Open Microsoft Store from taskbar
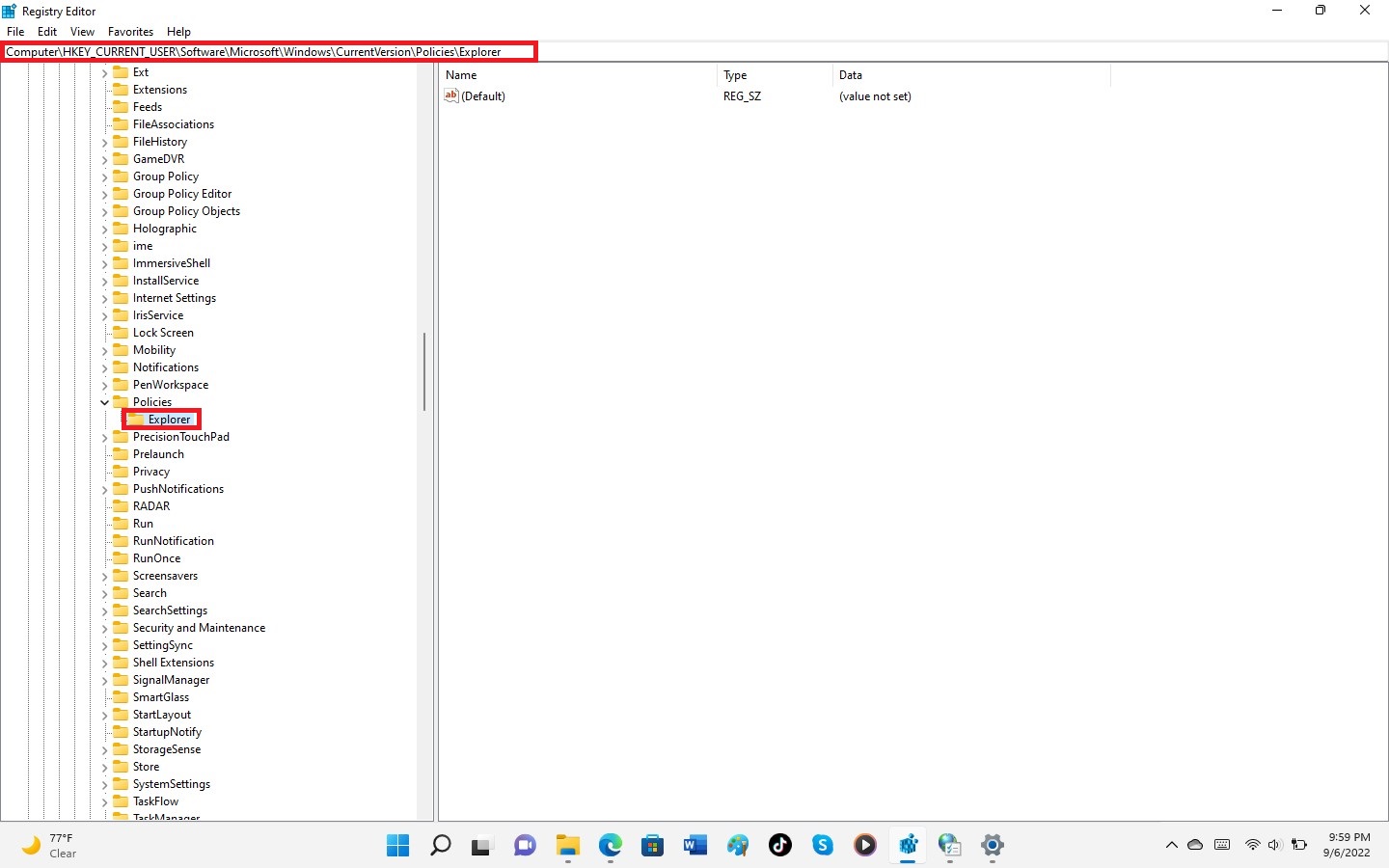 click(652, 846)
